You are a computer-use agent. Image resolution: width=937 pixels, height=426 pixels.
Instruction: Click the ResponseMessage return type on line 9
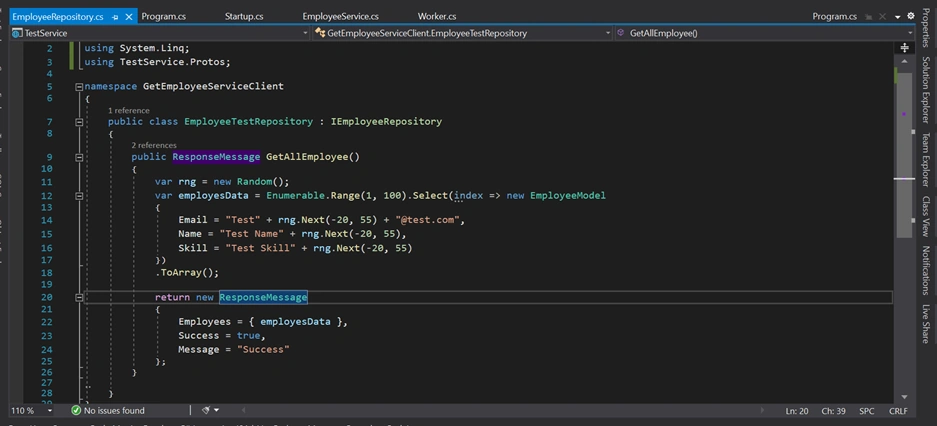pyautogui.click(x=216, y=157)
